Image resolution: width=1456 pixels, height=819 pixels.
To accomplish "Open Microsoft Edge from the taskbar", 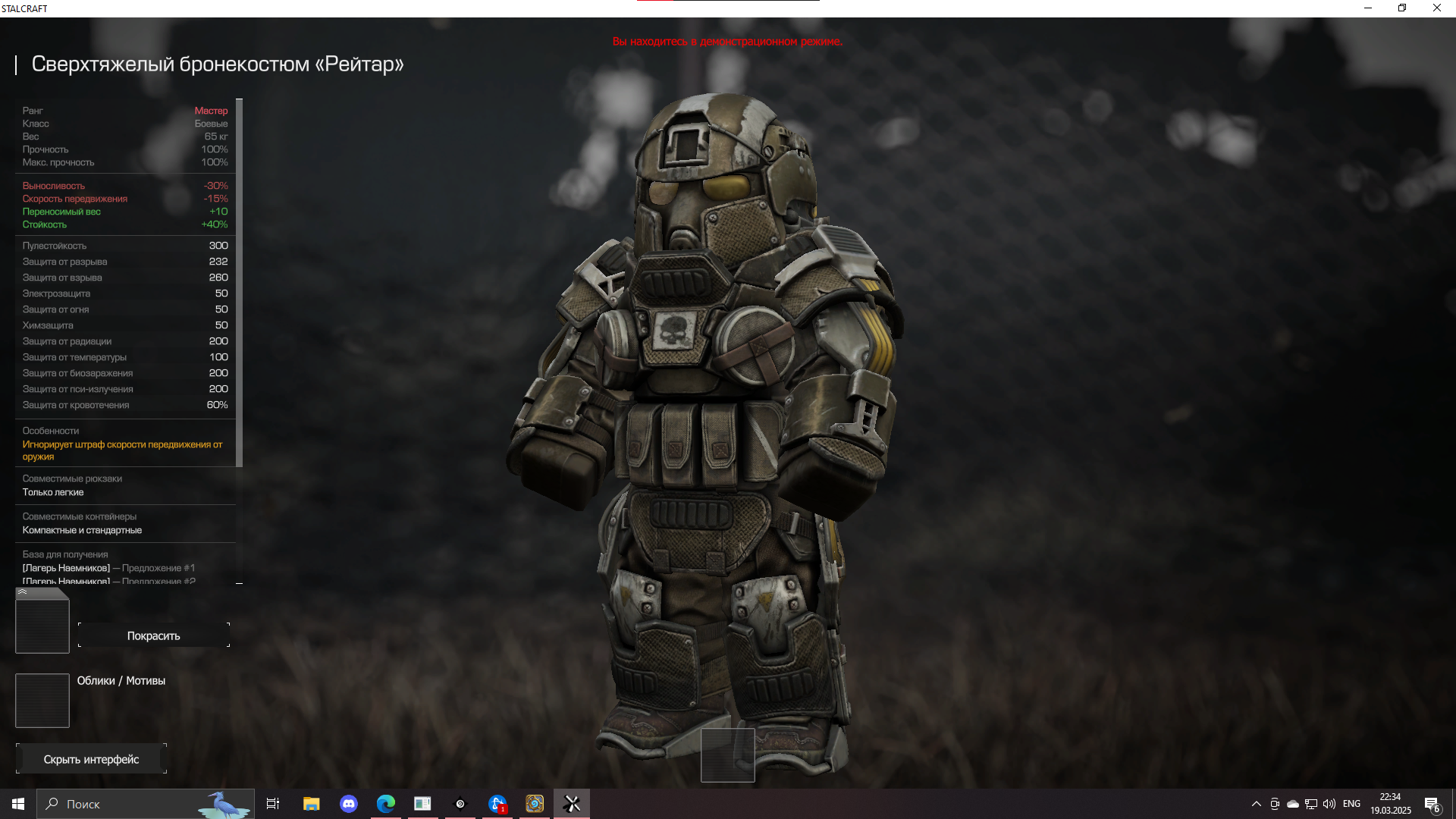I will [386, 804].
